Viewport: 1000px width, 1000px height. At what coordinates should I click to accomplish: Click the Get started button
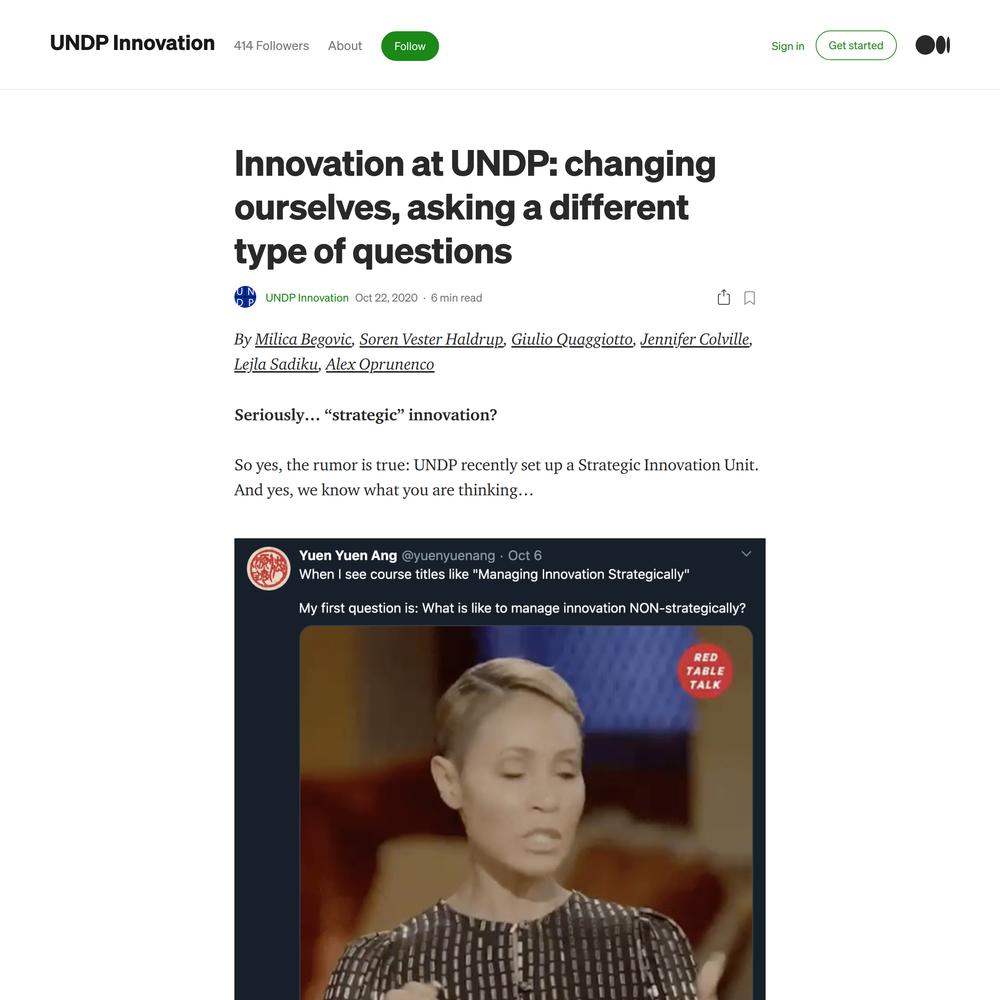856,45
